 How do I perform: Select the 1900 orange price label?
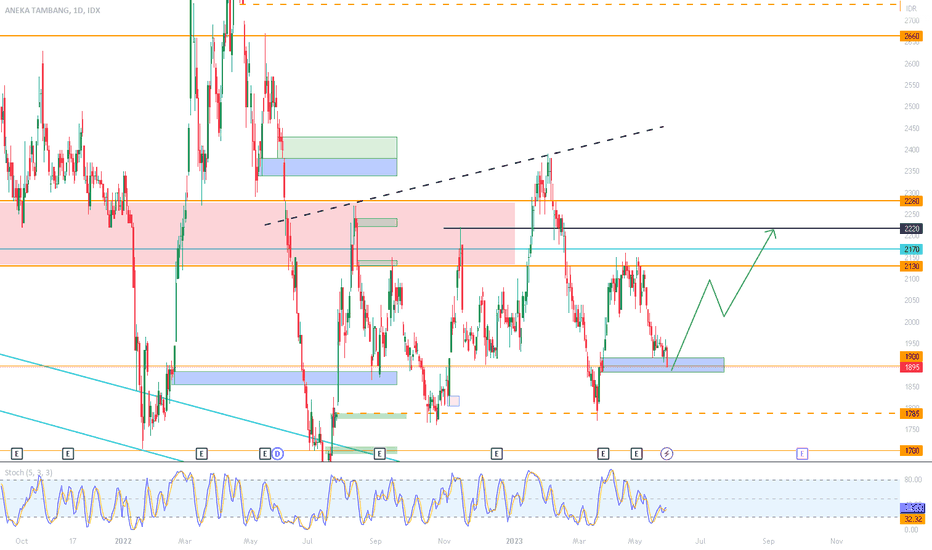coord(912,357)
